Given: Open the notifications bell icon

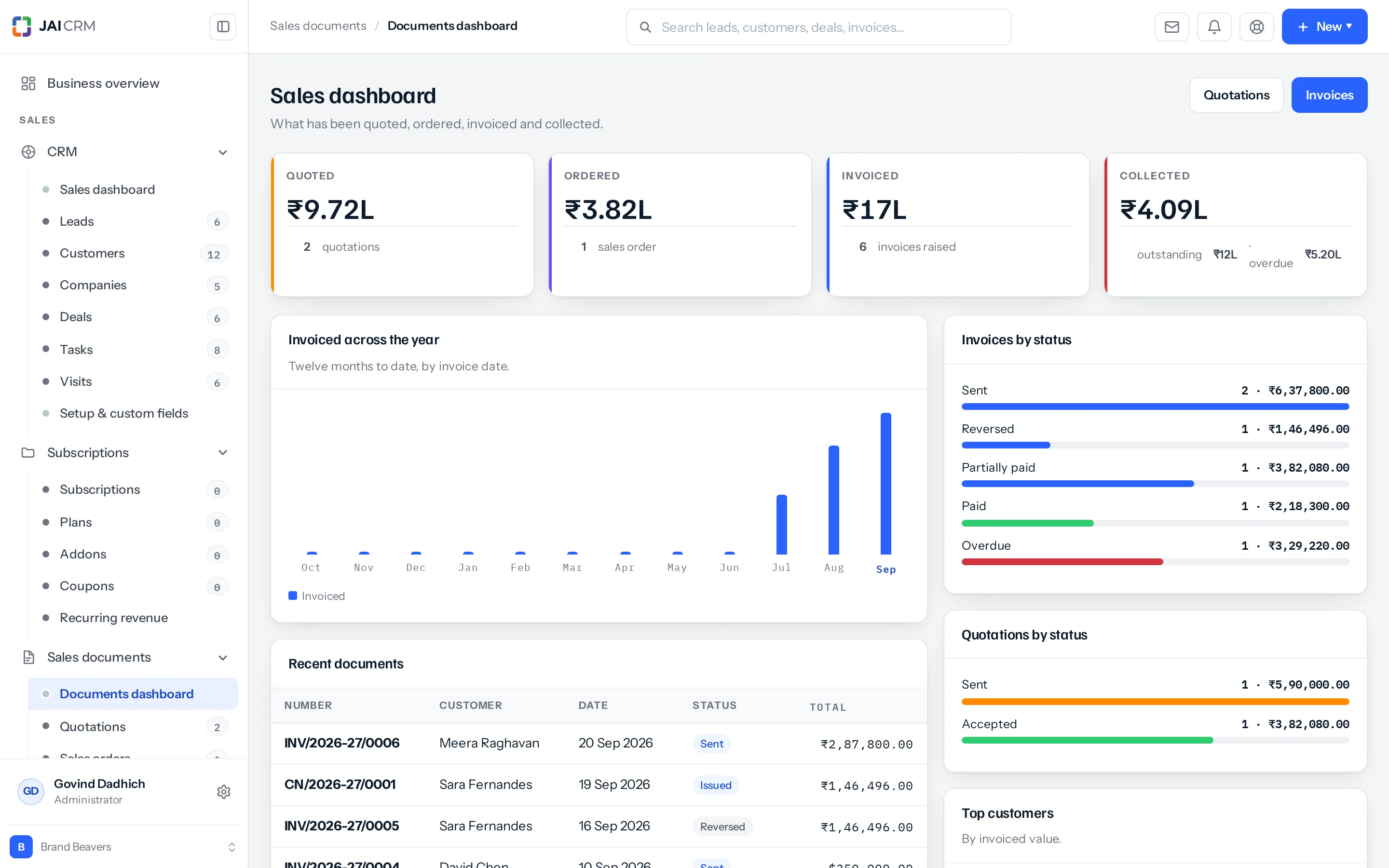Looking at the screenshot, I should (x=1214, y=27).
